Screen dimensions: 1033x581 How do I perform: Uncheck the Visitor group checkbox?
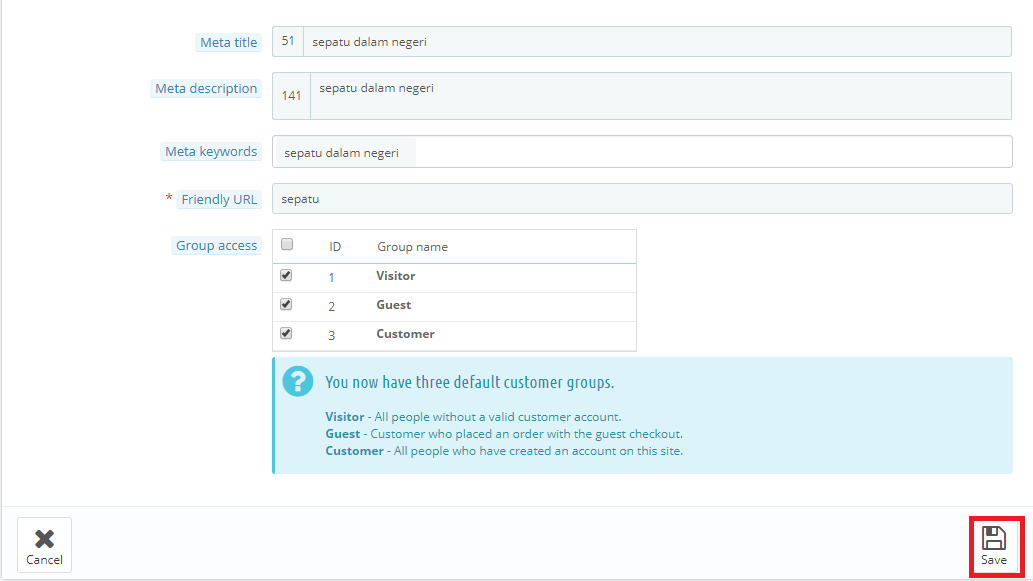[x=287, y=275]
